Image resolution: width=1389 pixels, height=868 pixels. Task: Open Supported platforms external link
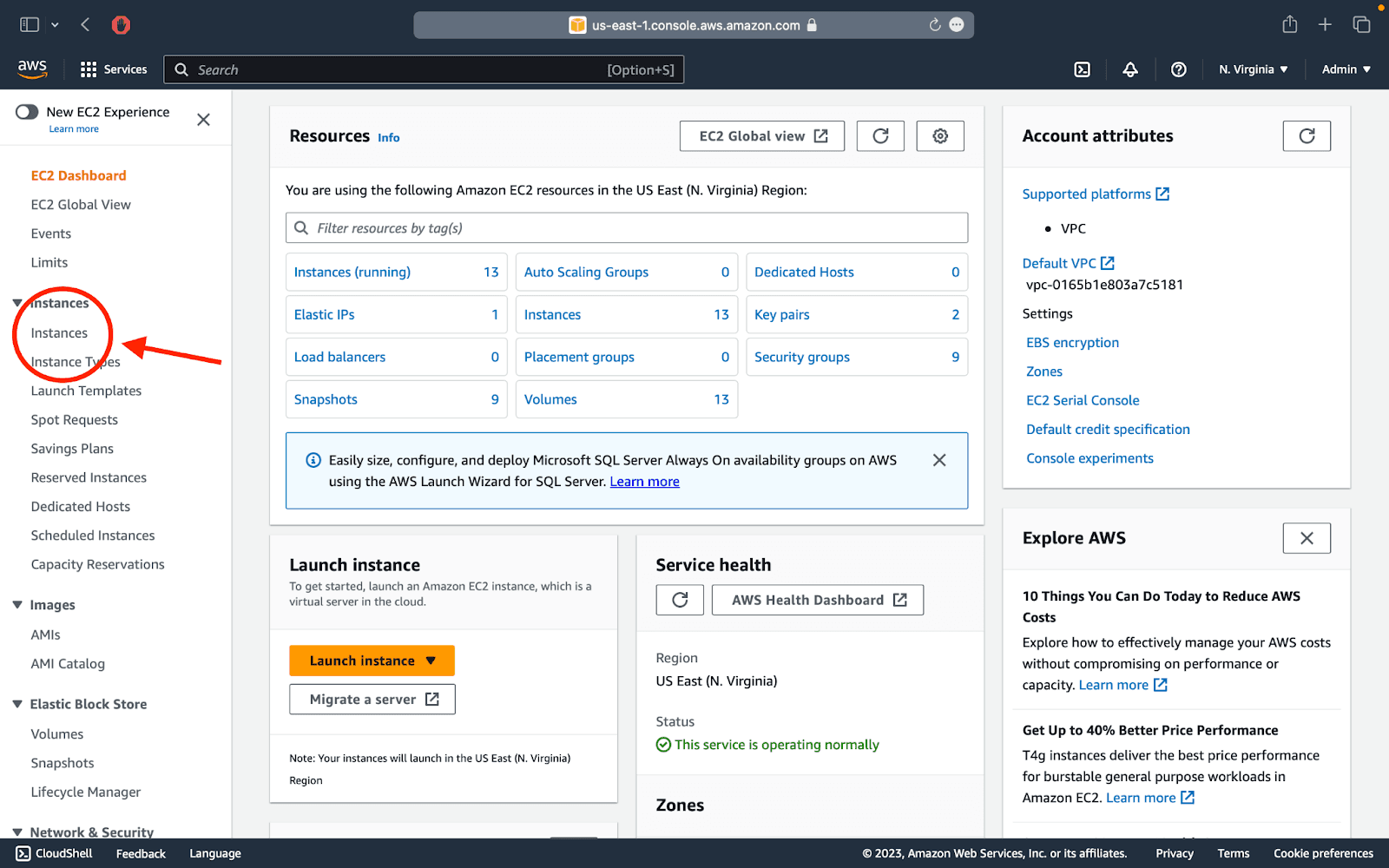pos(1096,194)
